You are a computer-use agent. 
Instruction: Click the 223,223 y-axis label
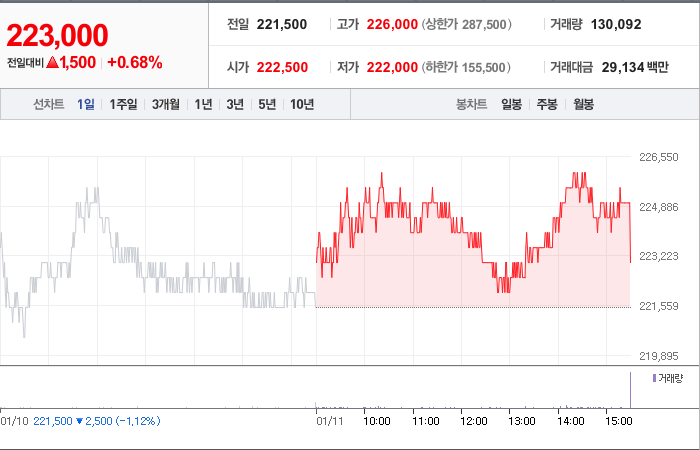pos(658,256)
